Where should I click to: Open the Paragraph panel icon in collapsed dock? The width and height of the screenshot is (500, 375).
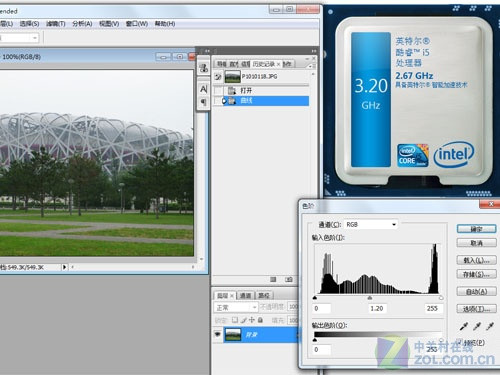[203, 102]
